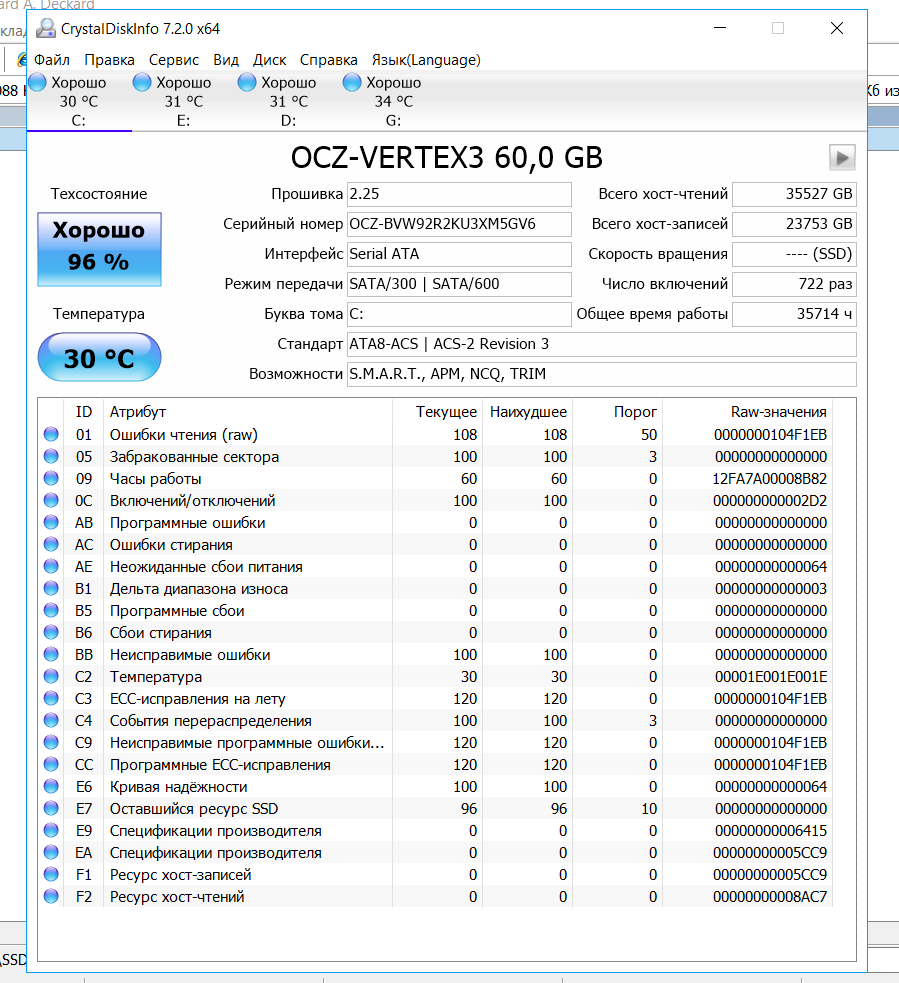Image resolution: width=899 pixels, height=983 pixels.
Task: Click total host reads value 35527 GB
Action: point(794,194)
